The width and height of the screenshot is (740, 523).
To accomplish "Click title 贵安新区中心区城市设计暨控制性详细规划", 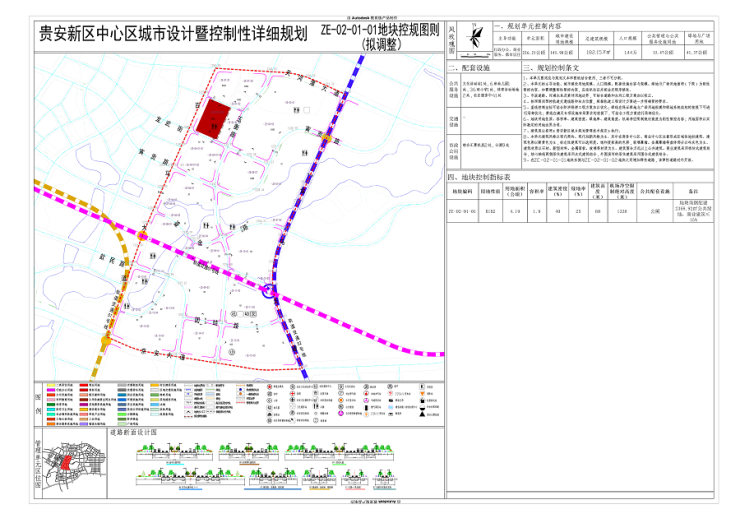I will (x=173, y=34).
